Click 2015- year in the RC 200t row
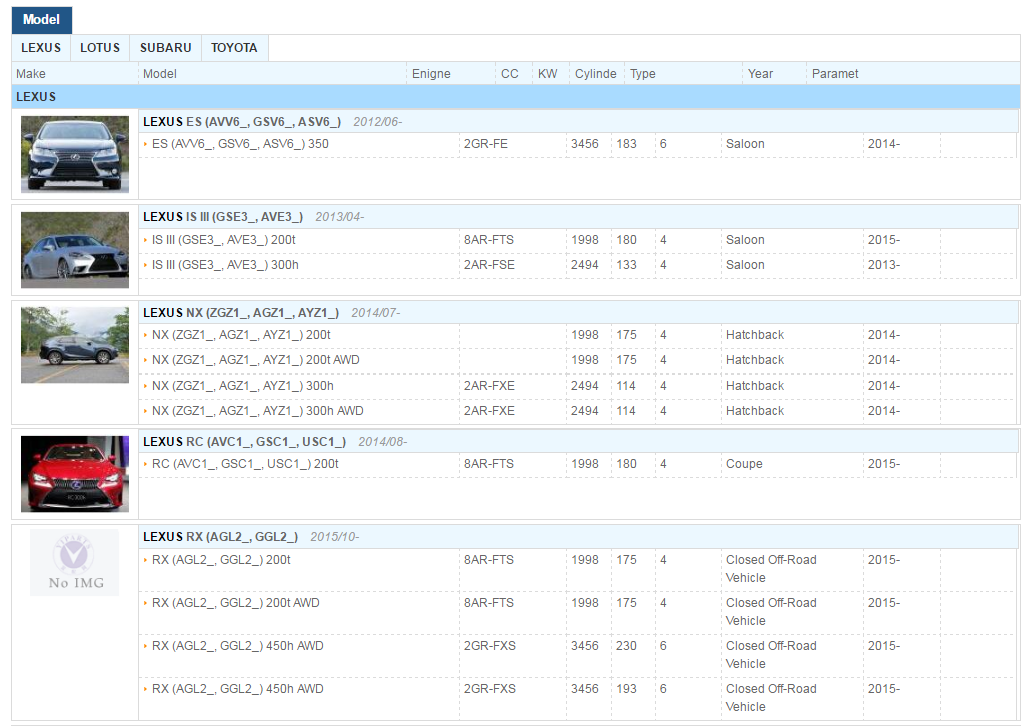This screenshot has width=1026, height=726. pyautogui.click(x=884, y=464)
